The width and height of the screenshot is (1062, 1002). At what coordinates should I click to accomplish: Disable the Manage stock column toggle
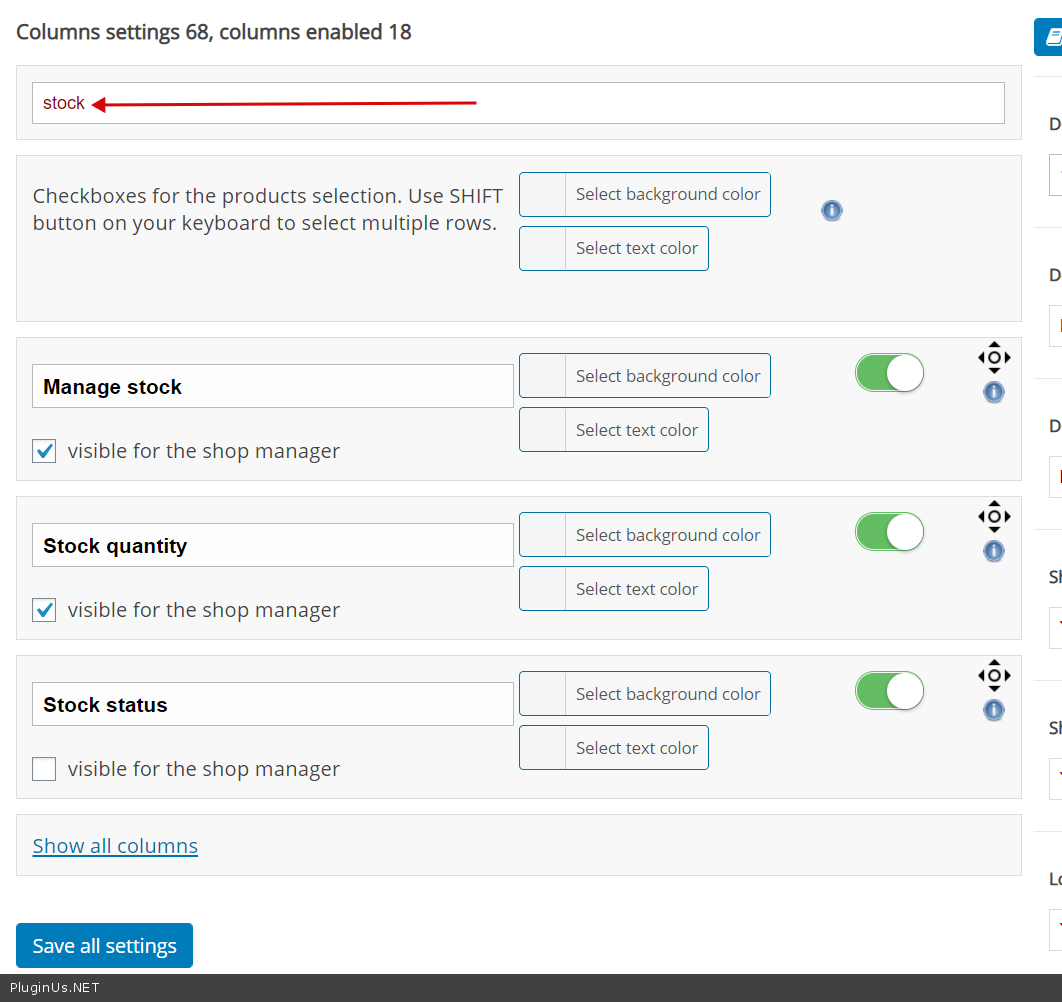[x=889, y=373]
